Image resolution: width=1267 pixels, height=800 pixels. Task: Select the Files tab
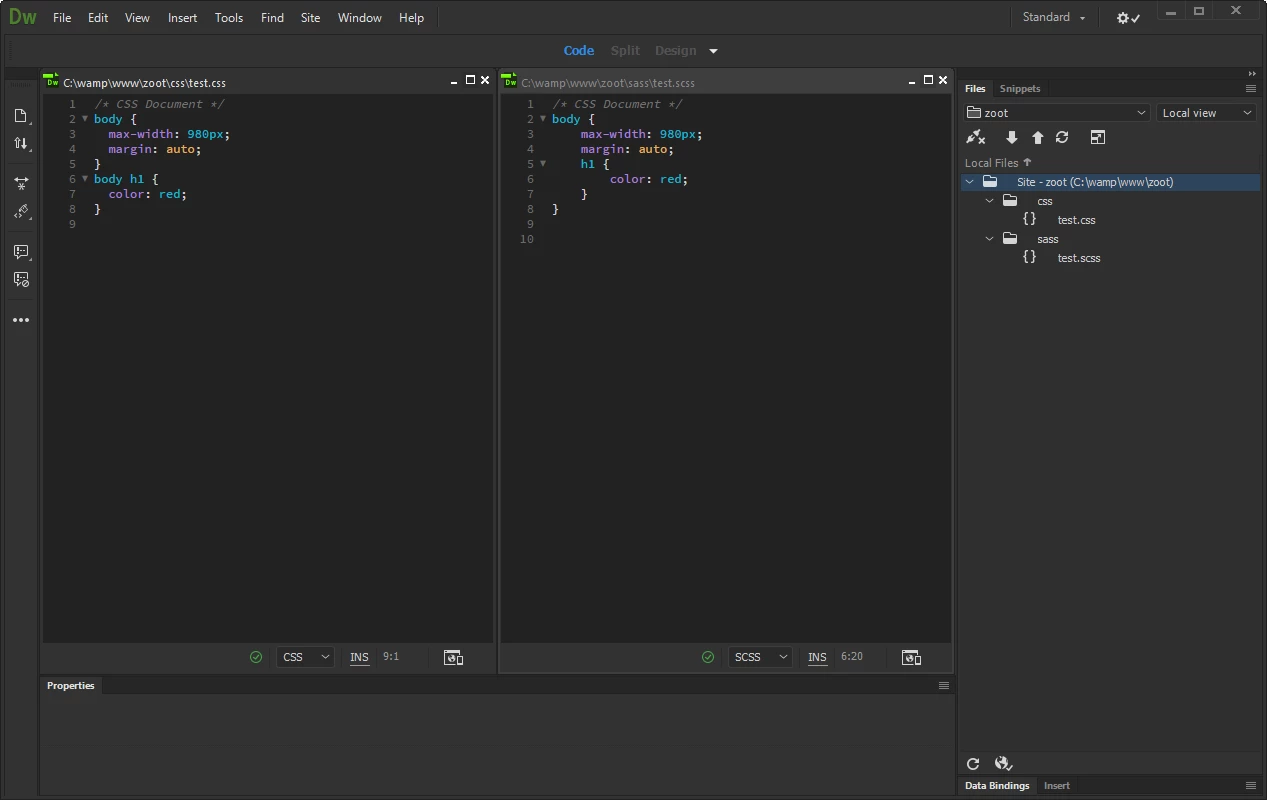[x=975, y=88]
